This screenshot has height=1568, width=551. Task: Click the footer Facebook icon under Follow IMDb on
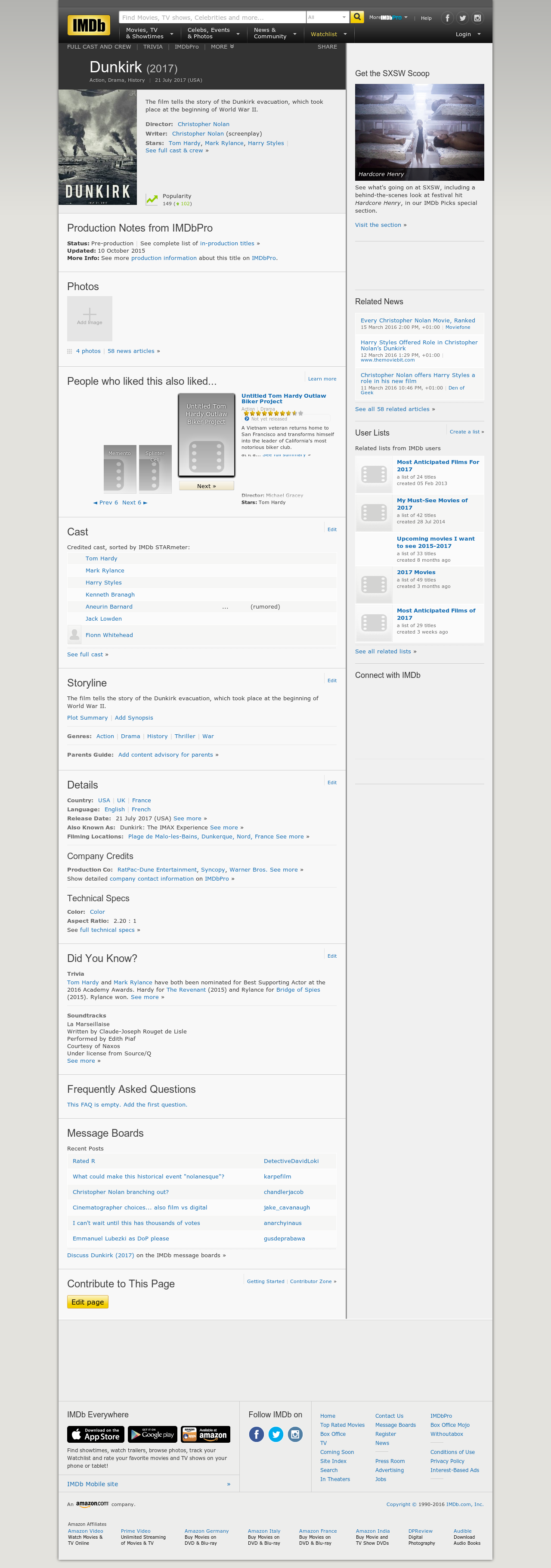point(257,1435)
